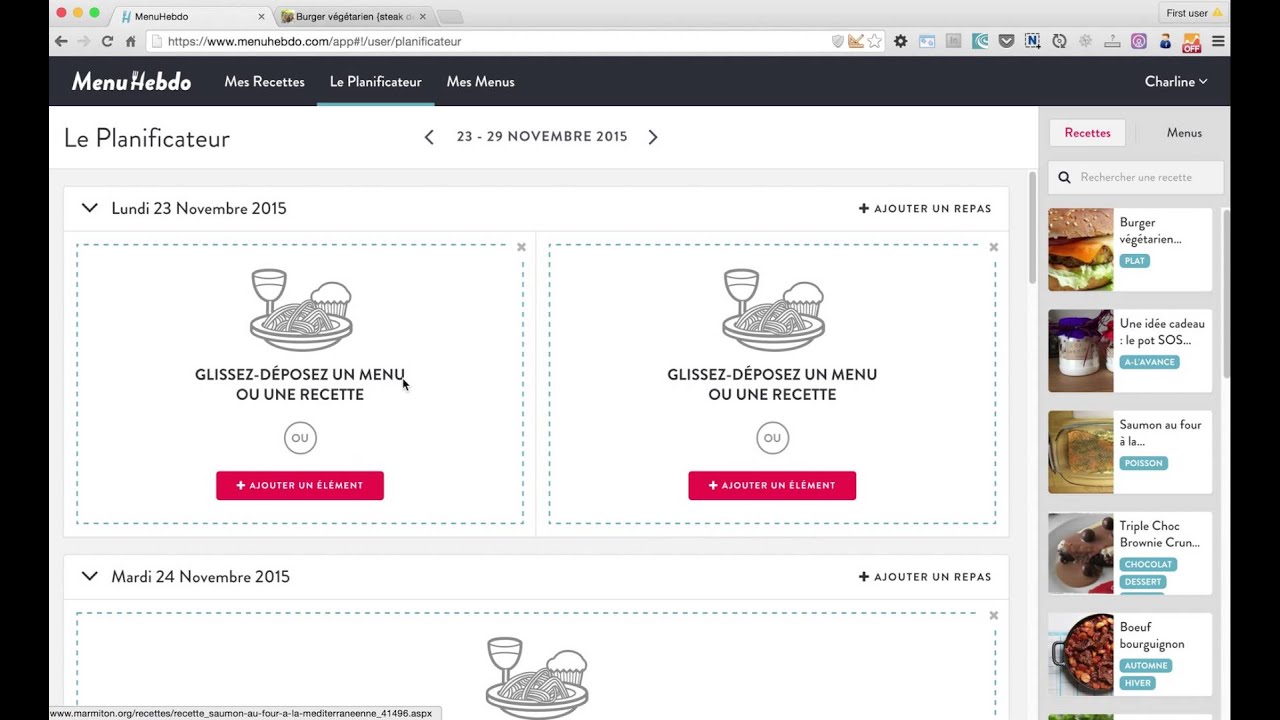Click Ajouter un élément in first Lundi slot
The image size is (1280, 720).
click(x=300, y=485)
